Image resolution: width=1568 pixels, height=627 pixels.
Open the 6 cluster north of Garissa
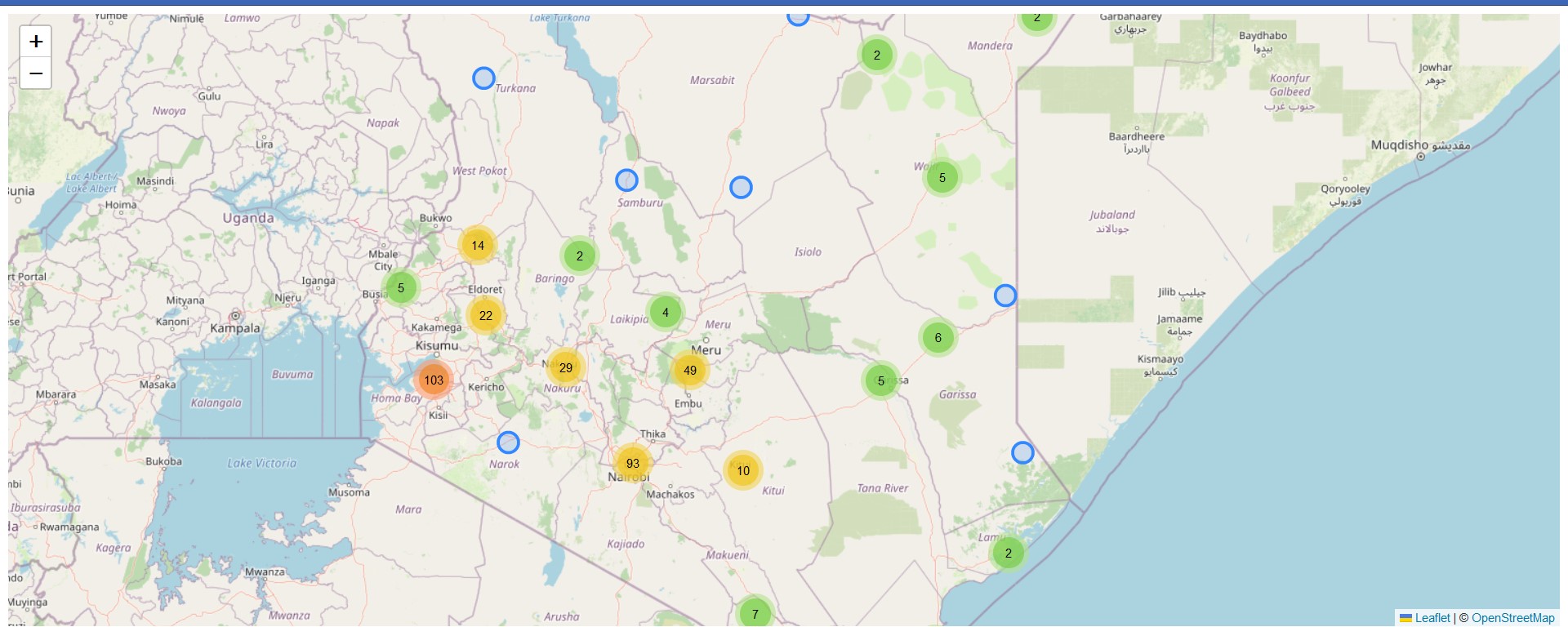938,337
